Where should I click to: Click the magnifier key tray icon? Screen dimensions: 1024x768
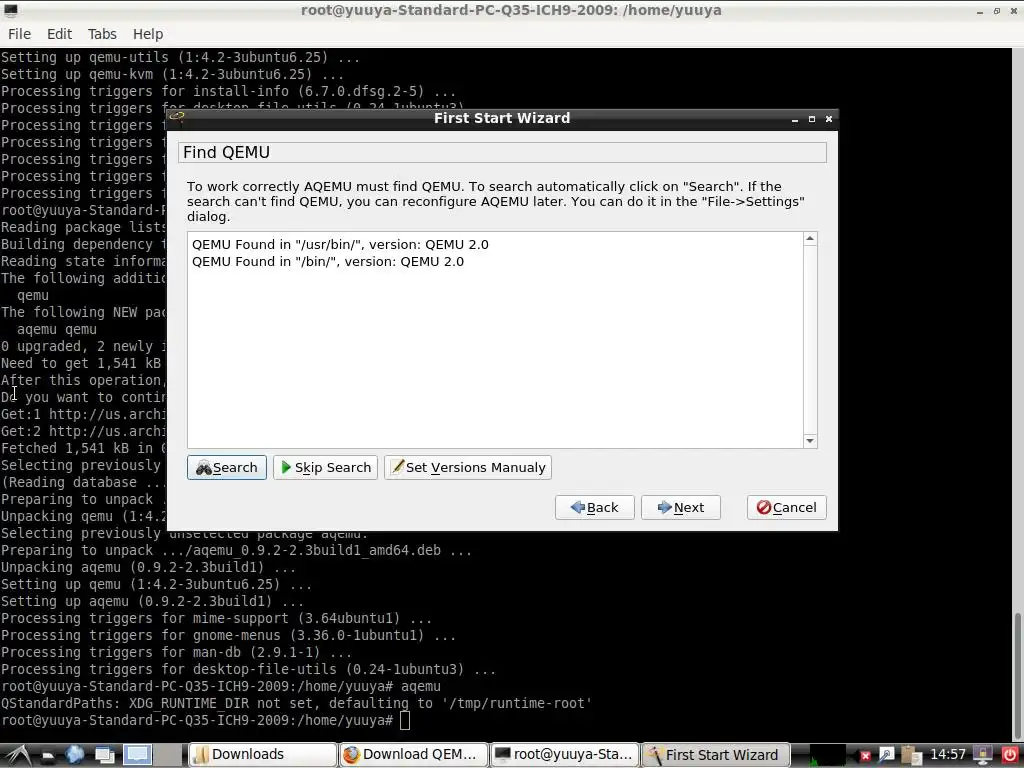[886, 756]
